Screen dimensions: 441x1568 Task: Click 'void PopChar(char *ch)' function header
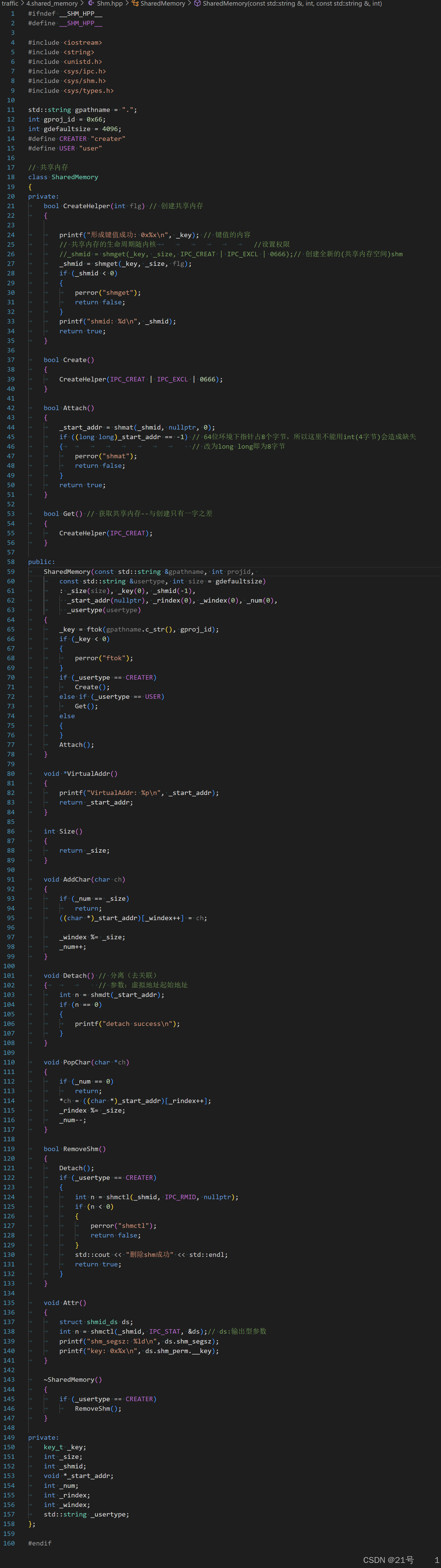click(86, 1062)
